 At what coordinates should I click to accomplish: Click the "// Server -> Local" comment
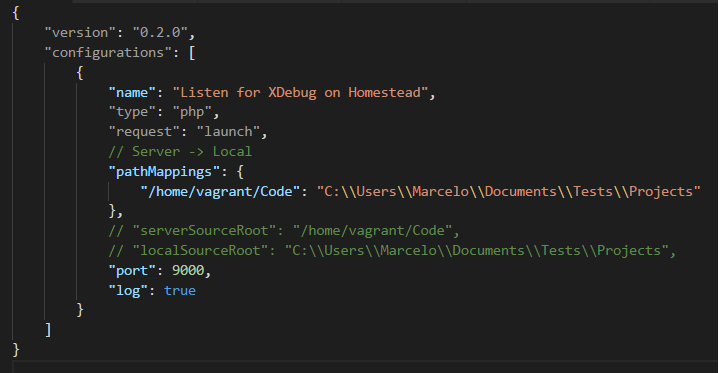point(180,152)
